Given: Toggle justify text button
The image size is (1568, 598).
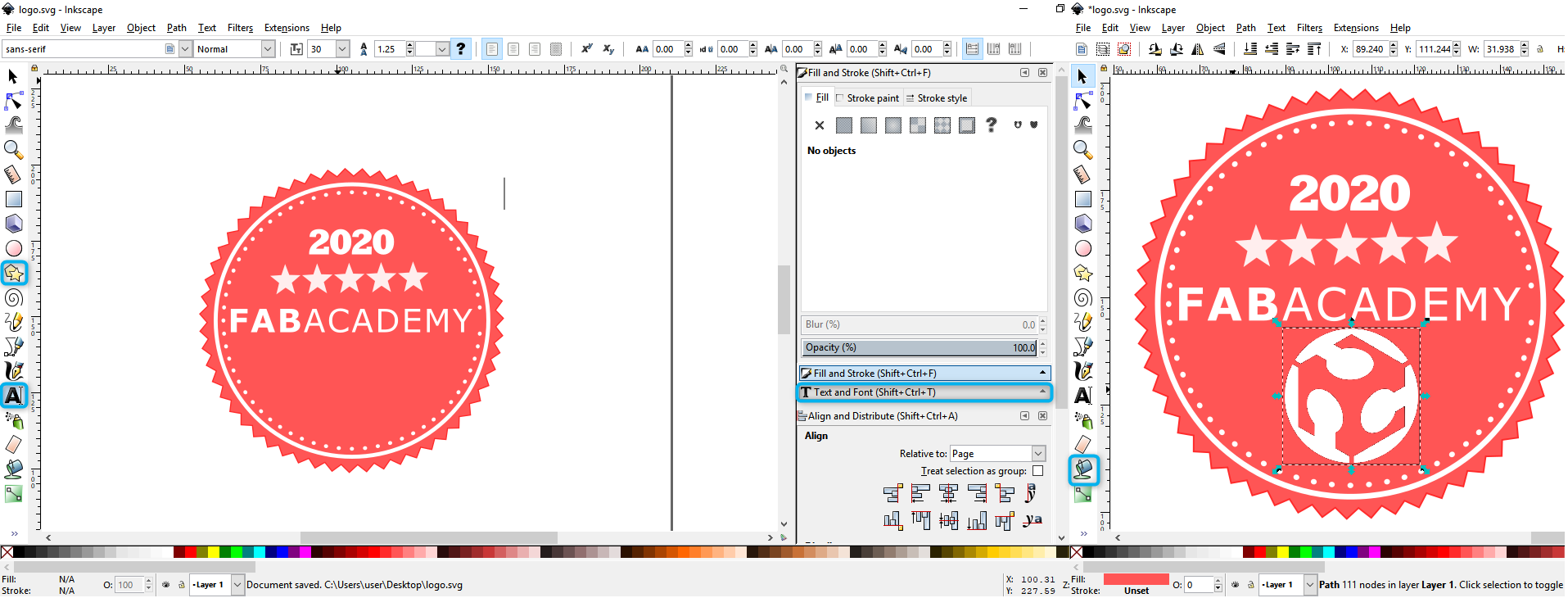Looking at the screenshot, I should (556, 49).
